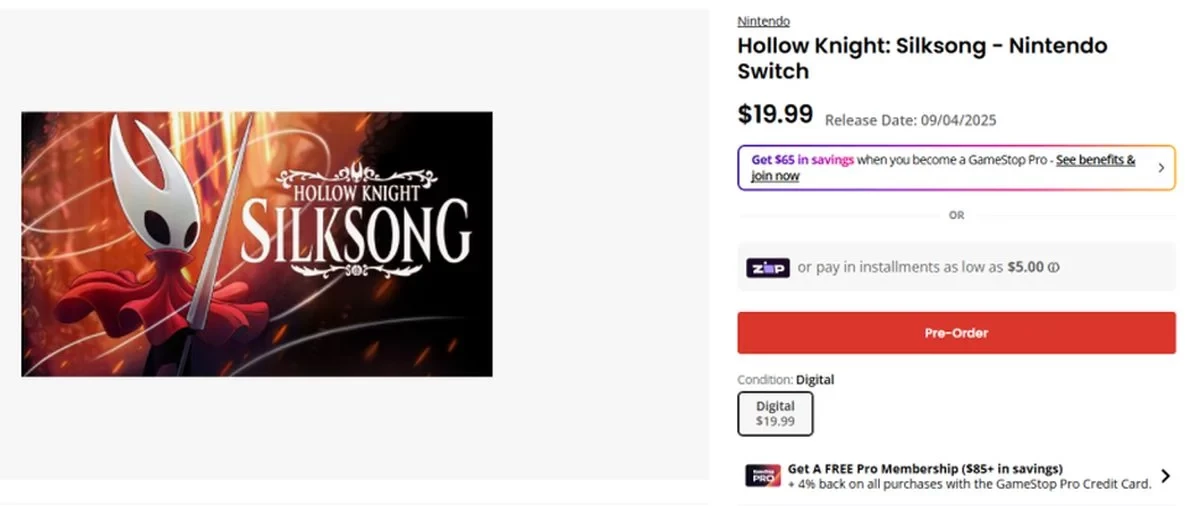Click the Hollow Knight: Silksong product title
This screenshot has height=506, width=1200.
[922, 58]
